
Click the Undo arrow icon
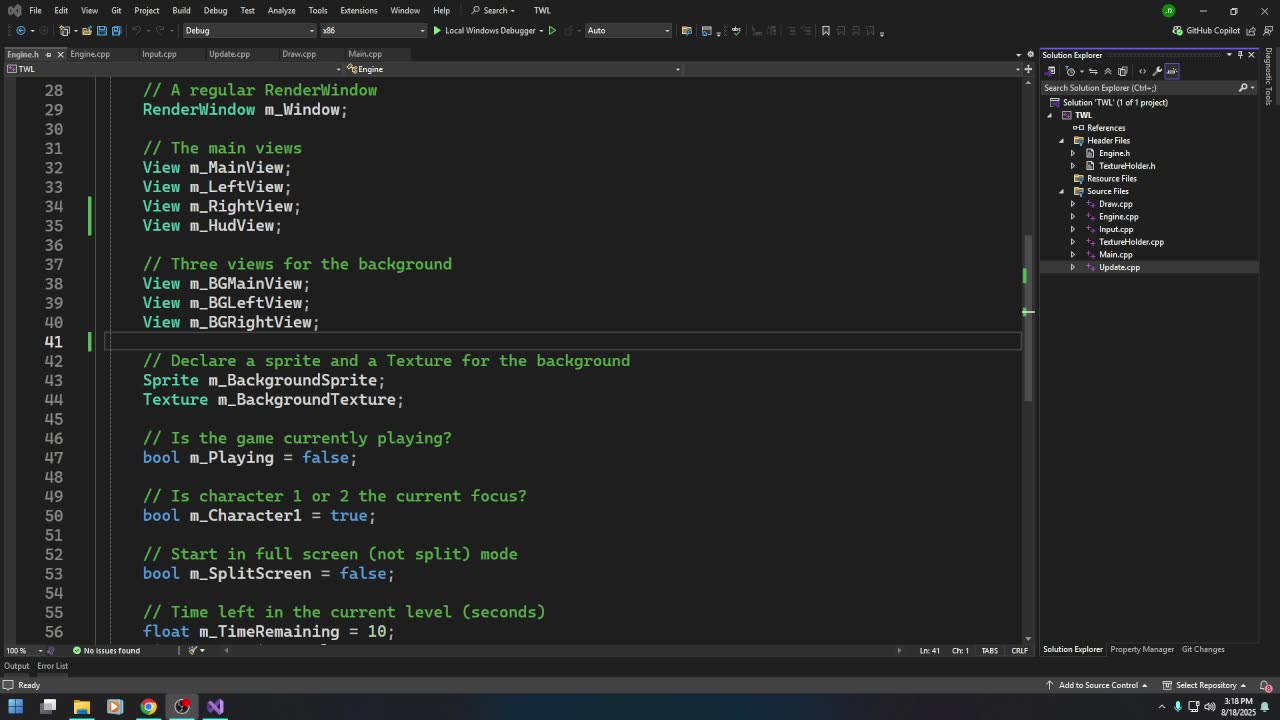point(136,30)
